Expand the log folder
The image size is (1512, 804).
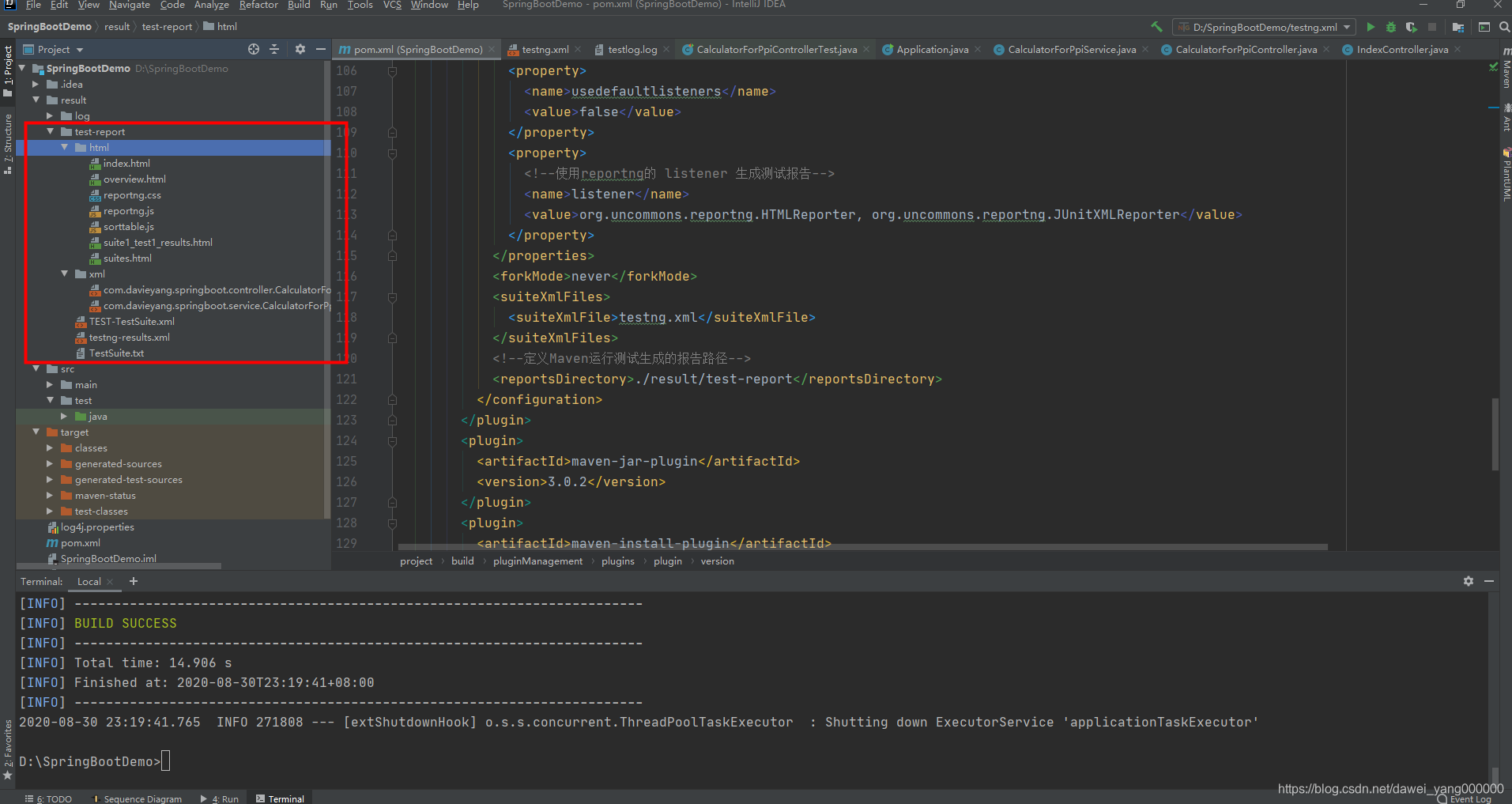[x=51, y=116]
